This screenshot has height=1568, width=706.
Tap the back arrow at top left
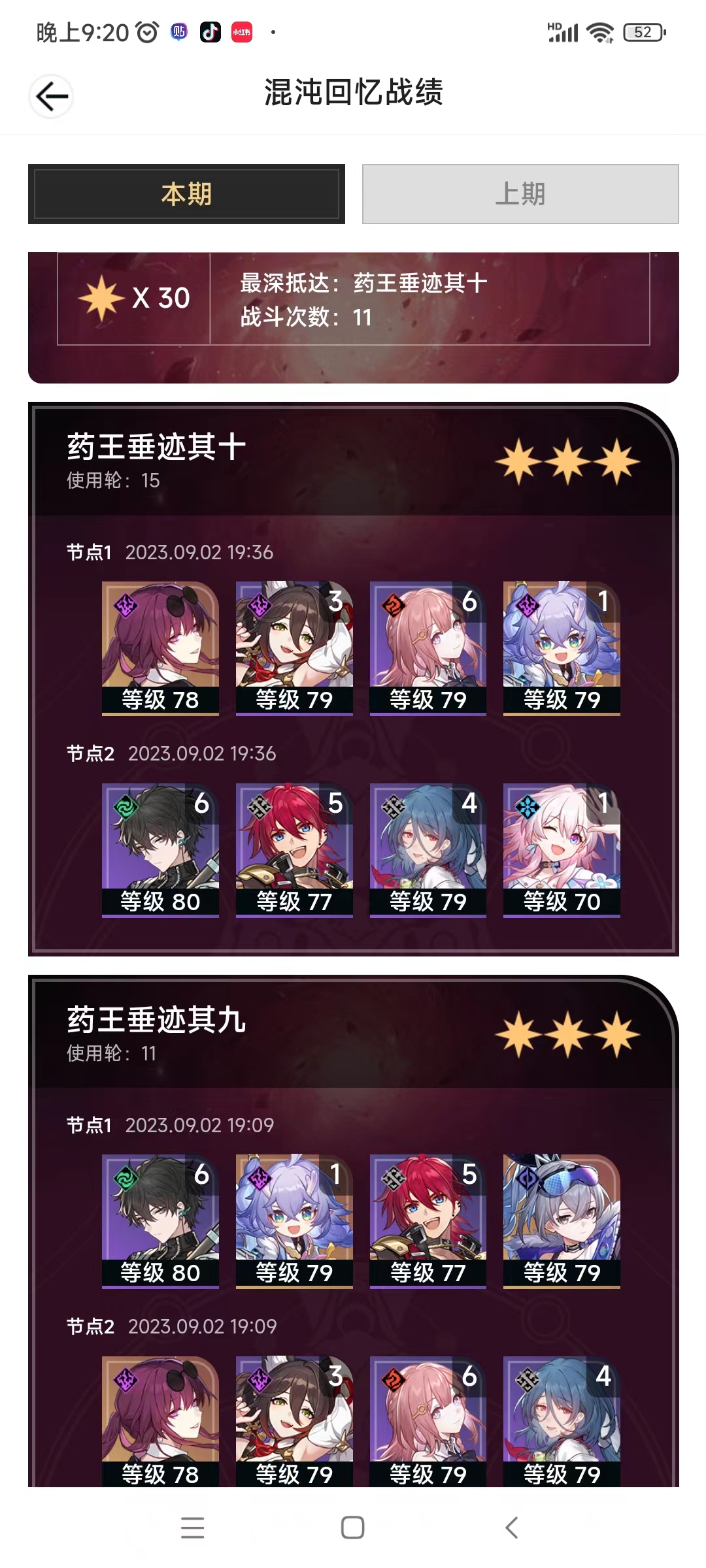pos(52,97)
